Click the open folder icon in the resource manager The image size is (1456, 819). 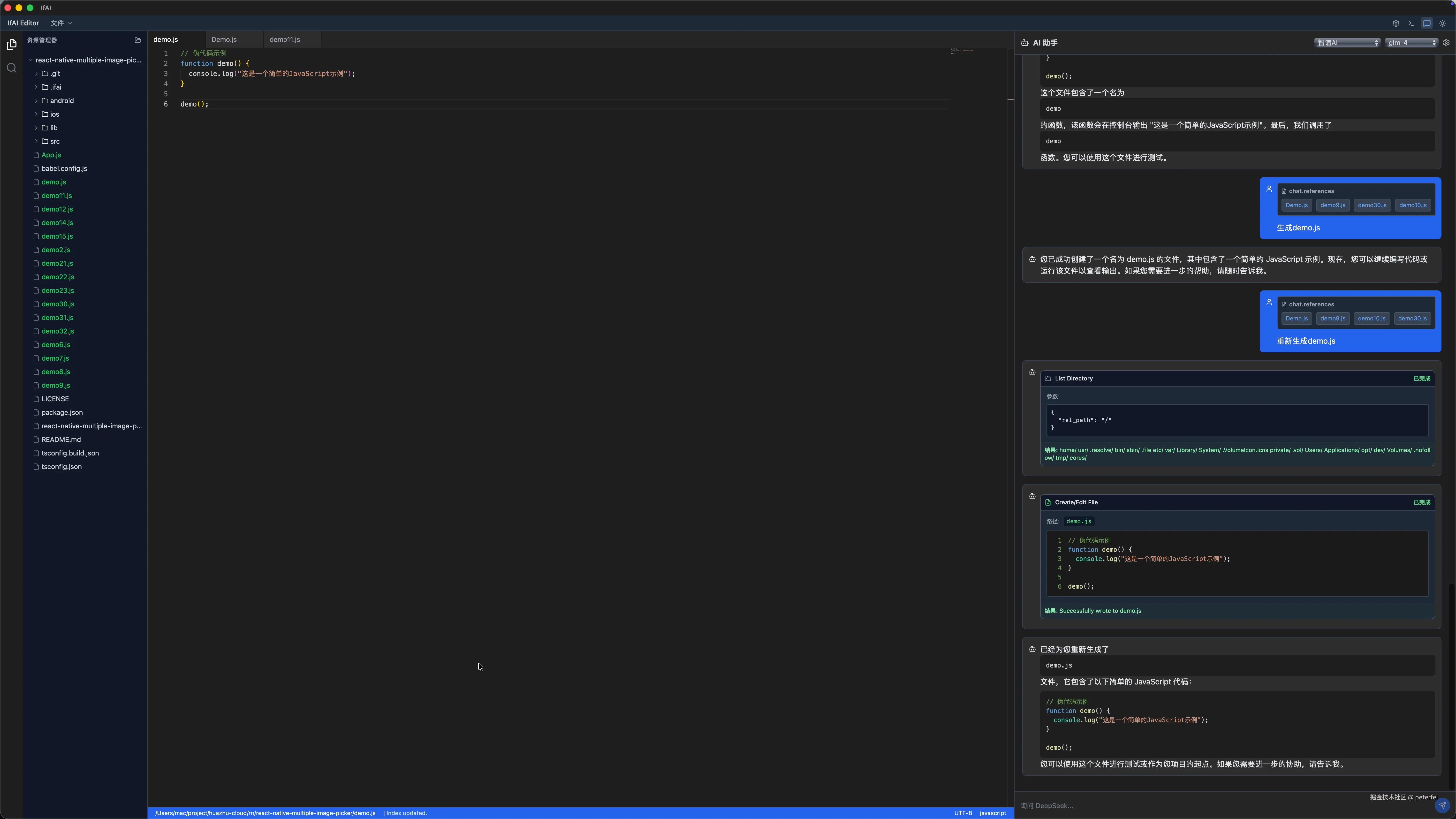(x=137, y=40)
